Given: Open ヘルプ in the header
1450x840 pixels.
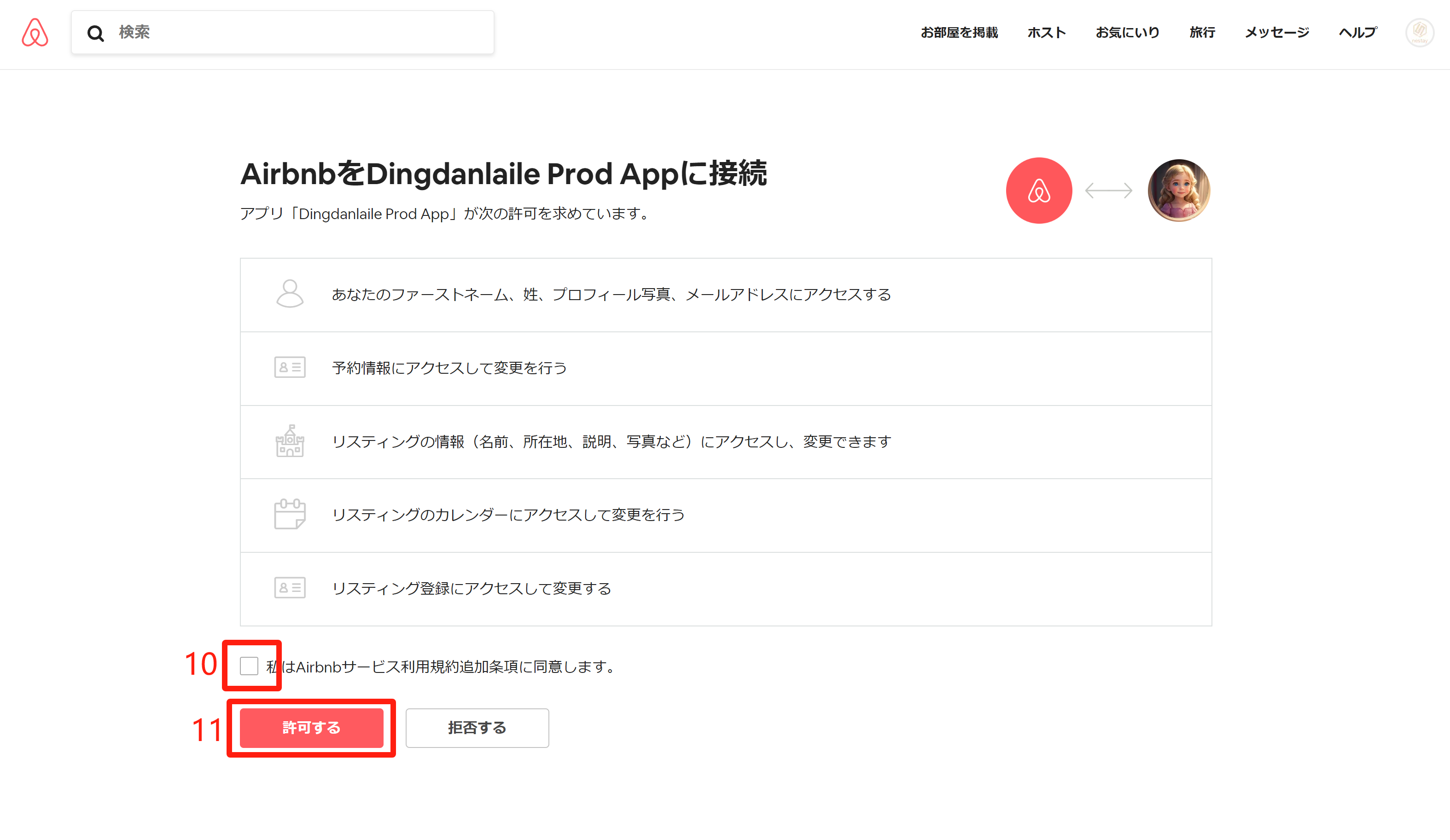Looking at the screenshot, I should (x=1357, y=33).
